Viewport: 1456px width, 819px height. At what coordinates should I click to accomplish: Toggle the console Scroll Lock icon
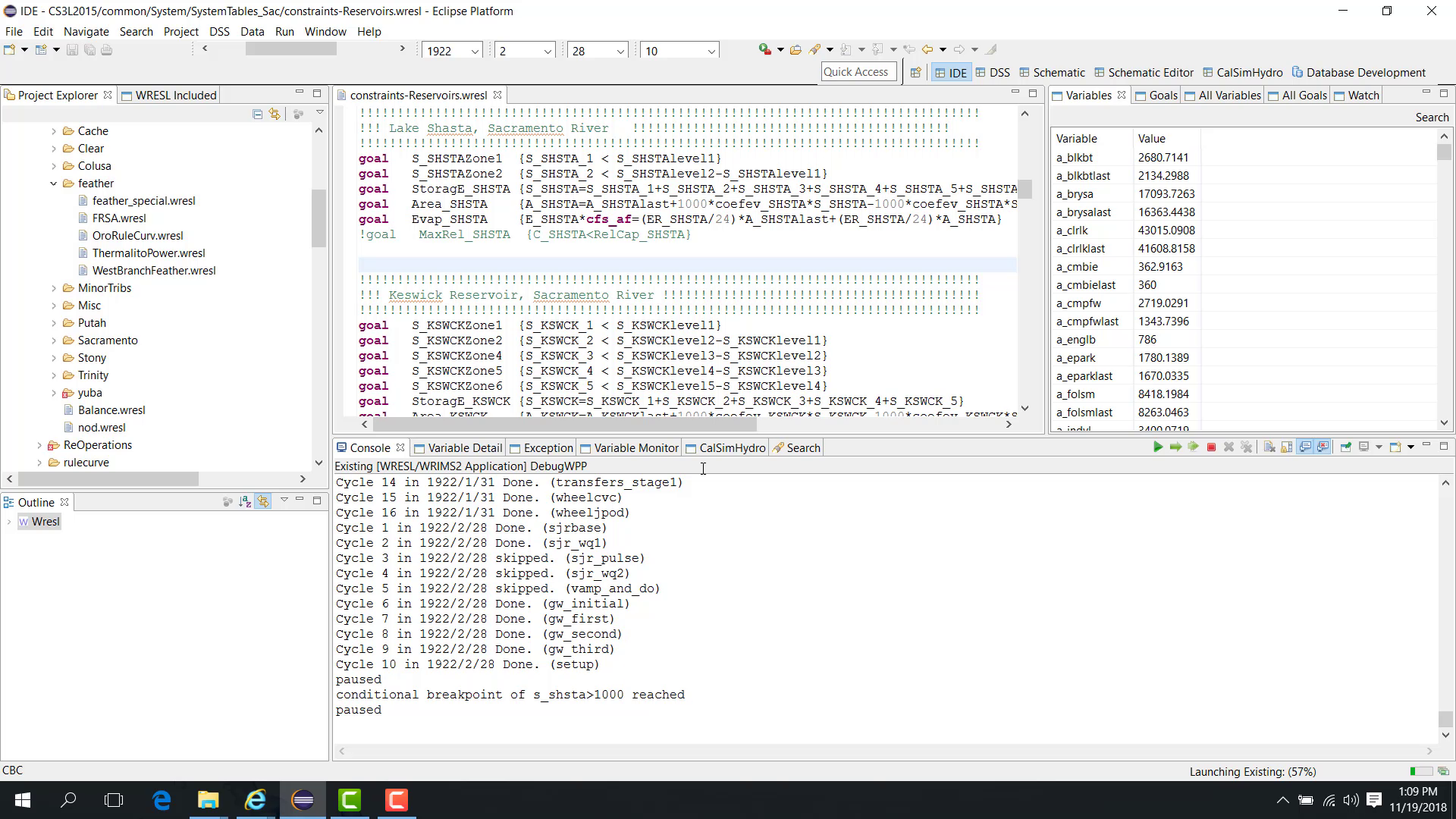pos(1287,447)
